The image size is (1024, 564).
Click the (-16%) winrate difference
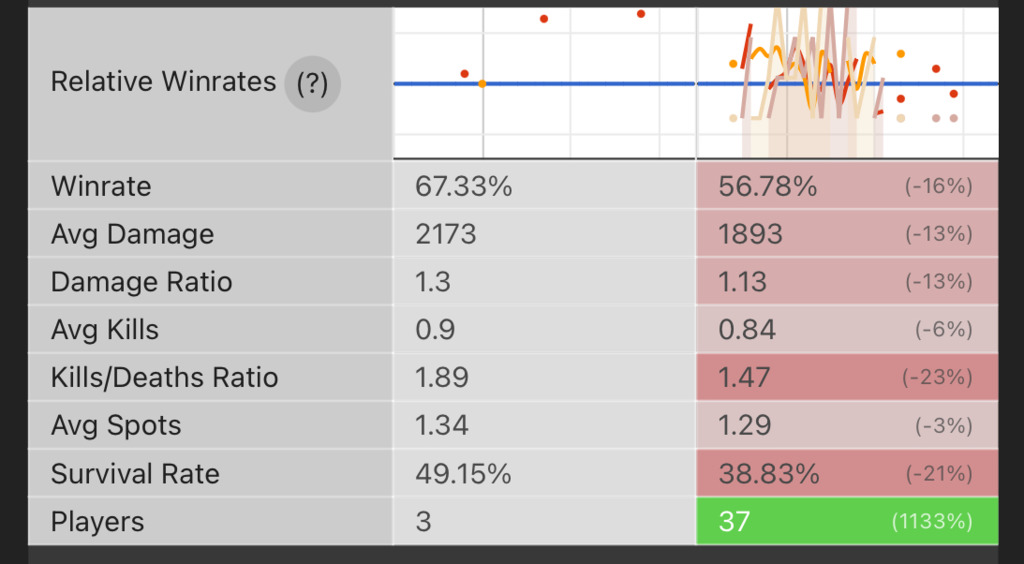pos(938,186)
